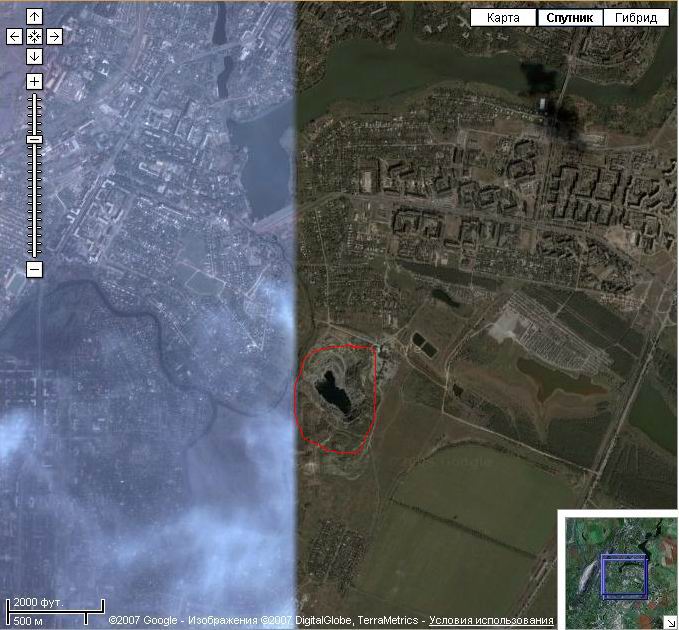The width and height of the screenshot is (679, 630).
Task: Switch to Гибрид hybrid view
Action: (637, 18)
